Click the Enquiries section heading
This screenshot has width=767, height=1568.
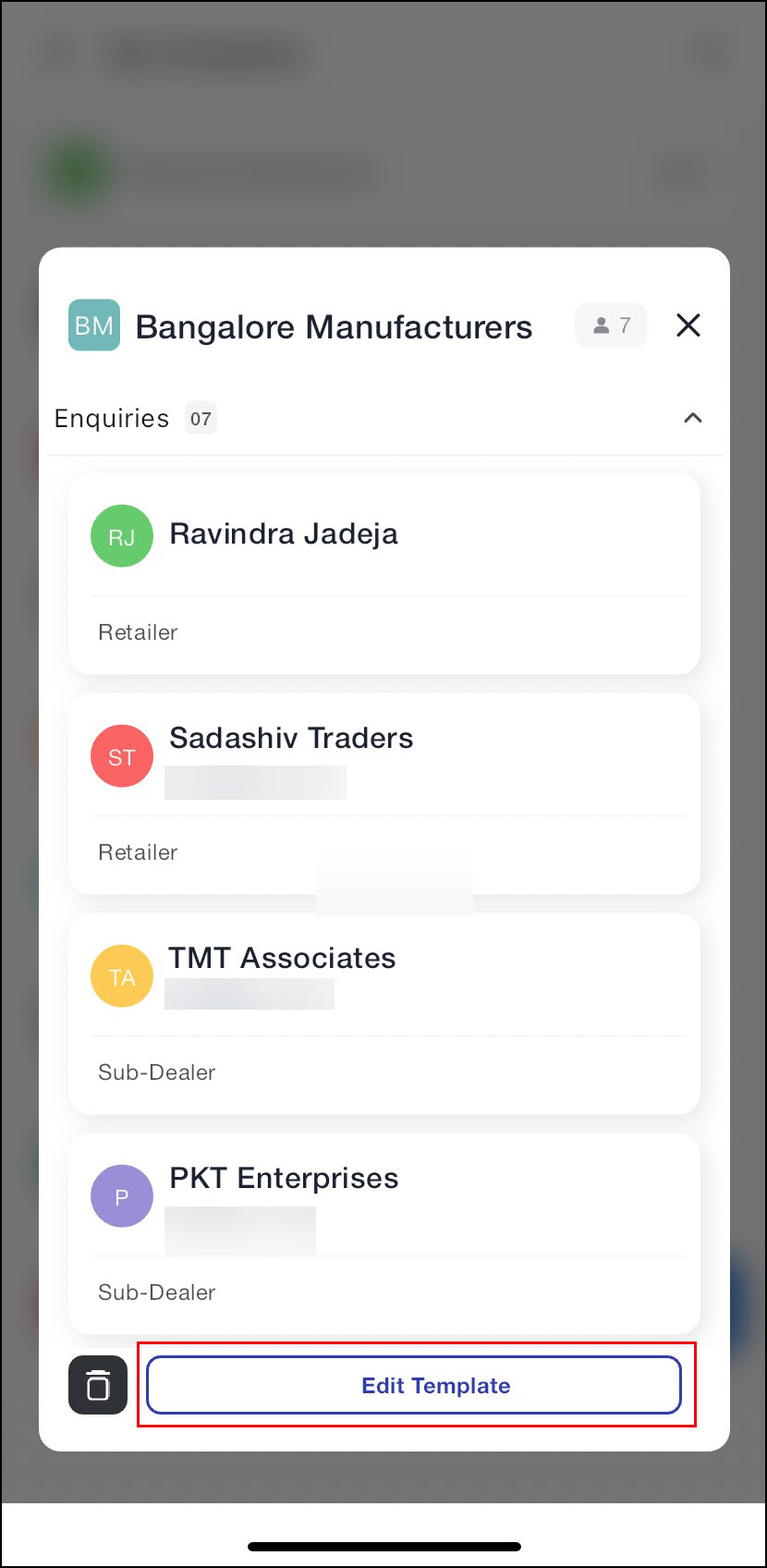pyautogui.click(x=112, y=419)
